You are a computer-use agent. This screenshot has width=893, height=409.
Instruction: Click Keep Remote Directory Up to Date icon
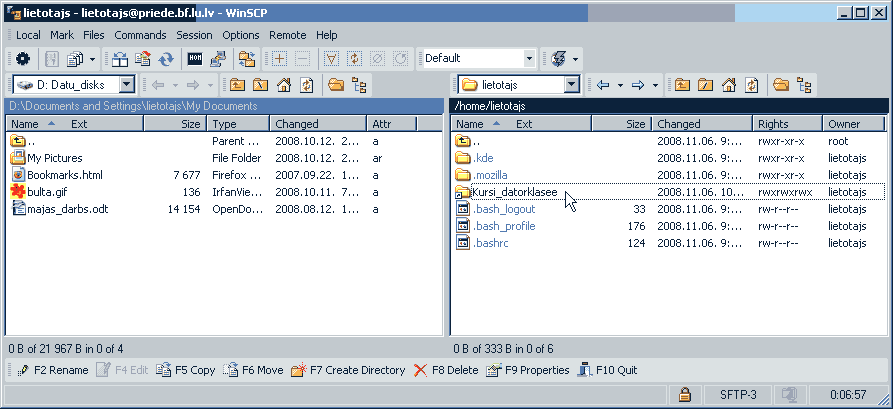coord(143,59)
